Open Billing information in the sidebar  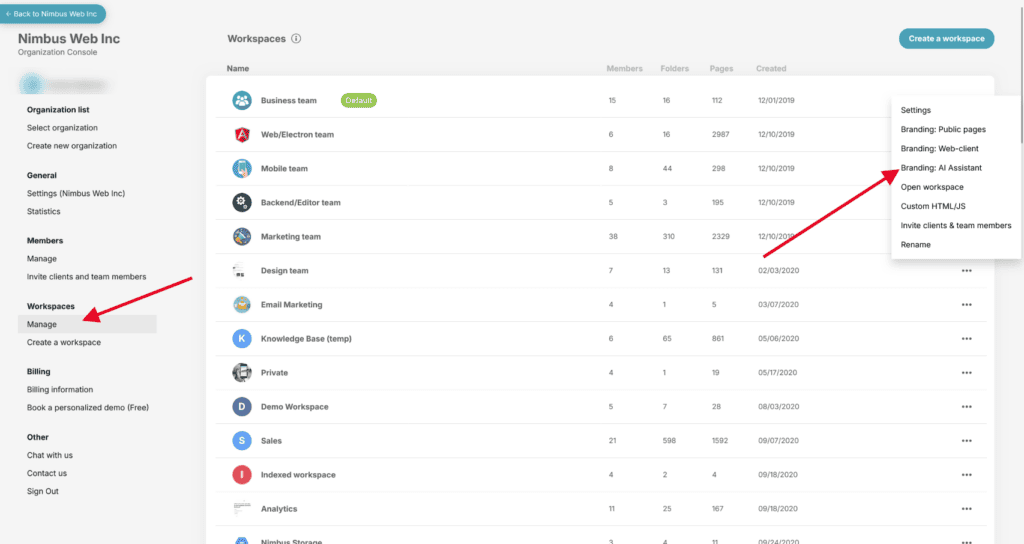(60, 390)
